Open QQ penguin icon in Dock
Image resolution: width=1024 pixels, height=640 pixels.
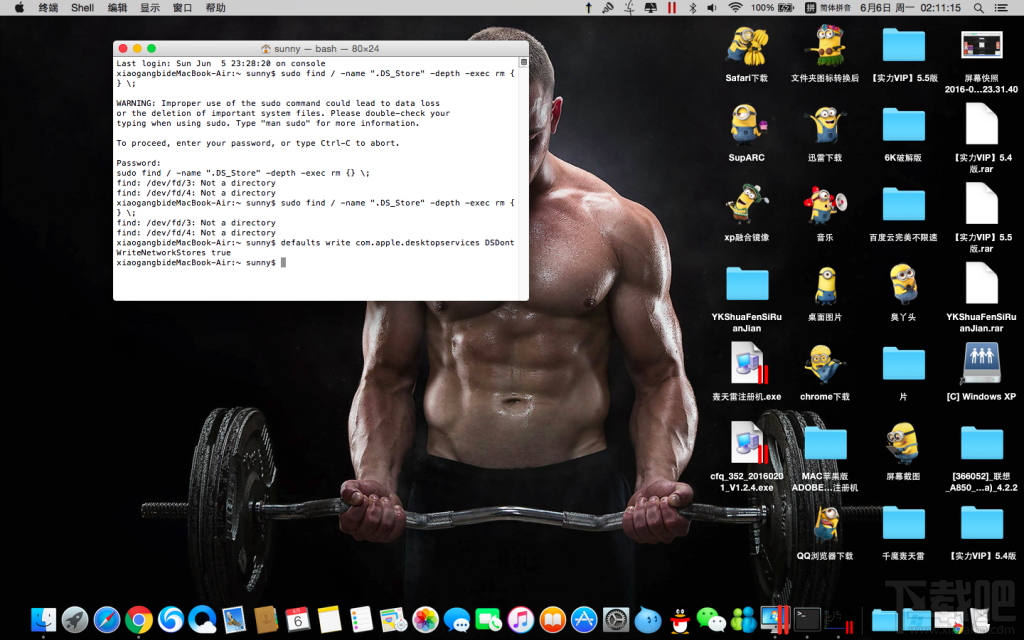tap(680, 619)
